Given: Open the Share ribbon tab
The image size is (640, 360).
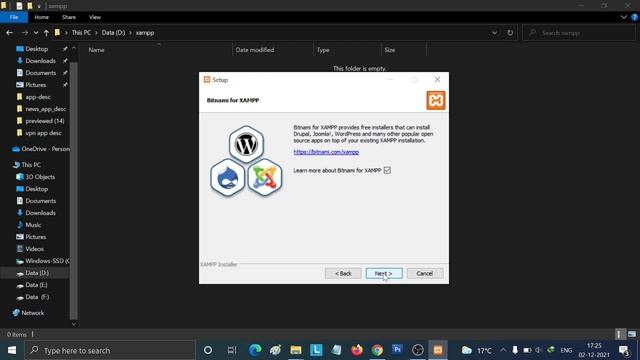Looking at the screenshot, I should (69, 17).
